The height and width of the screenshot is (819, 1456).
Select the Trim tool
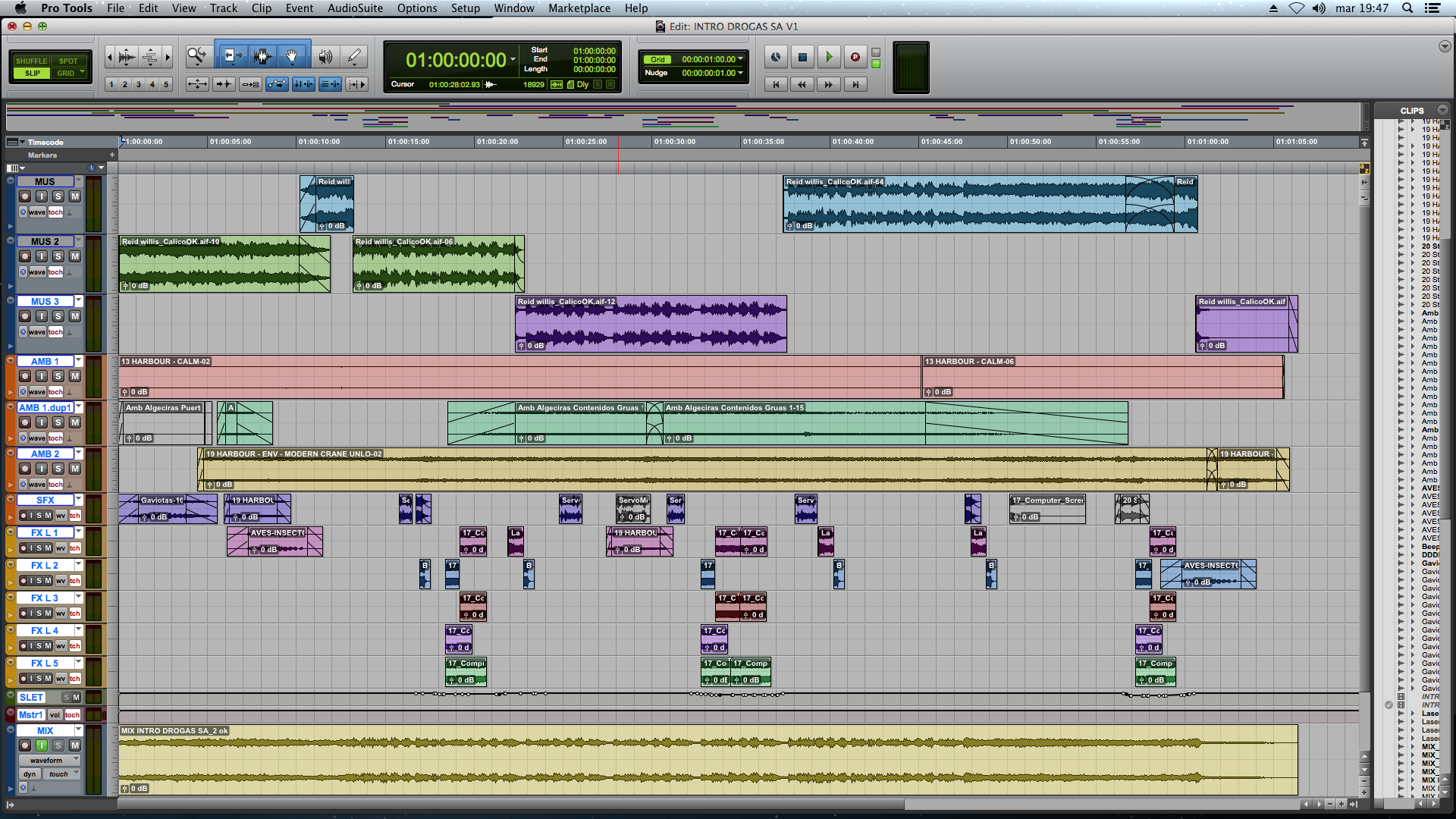[x=232, y=56]
